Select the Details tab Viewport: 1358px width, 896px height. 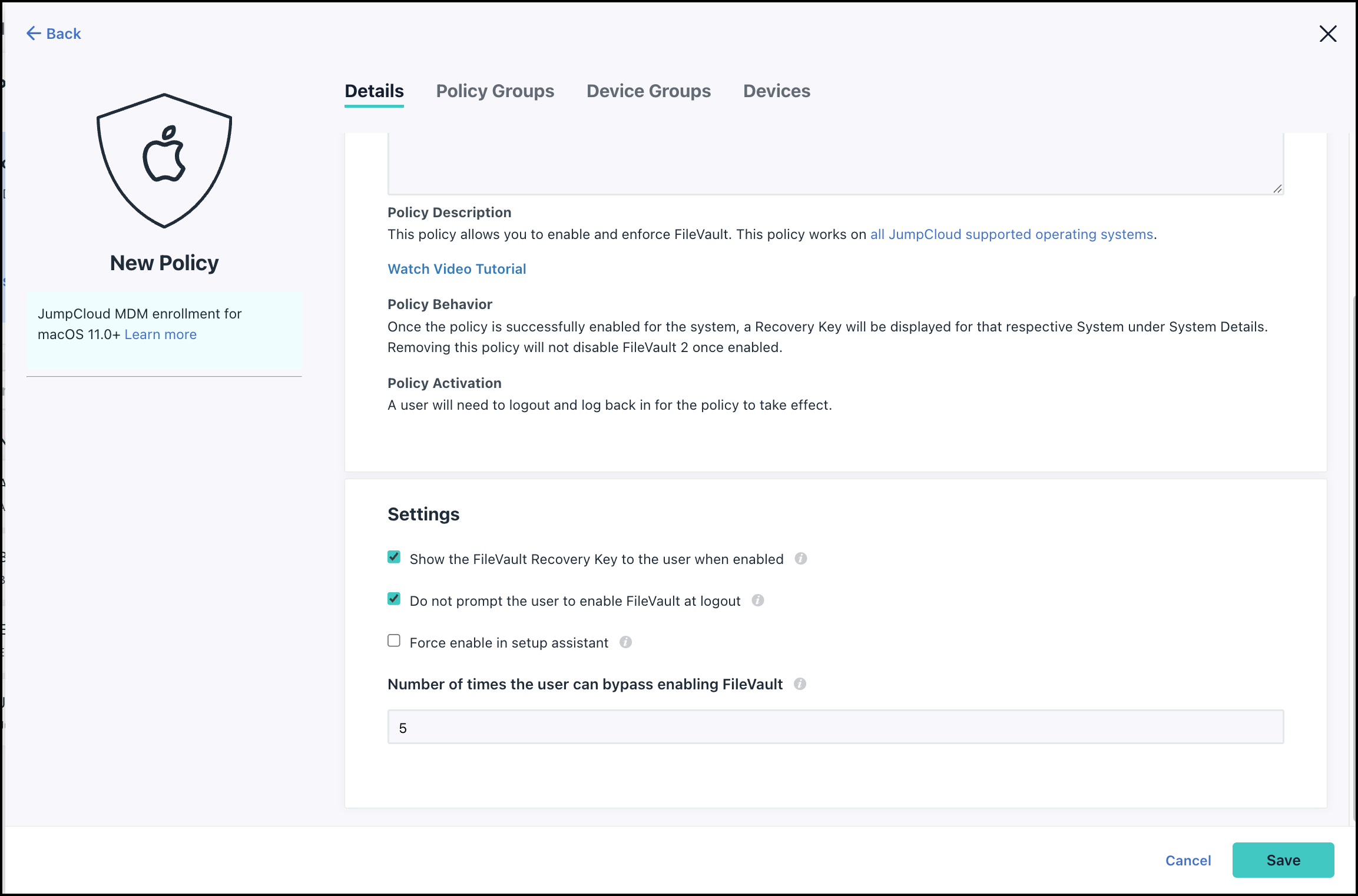[374, 91]
